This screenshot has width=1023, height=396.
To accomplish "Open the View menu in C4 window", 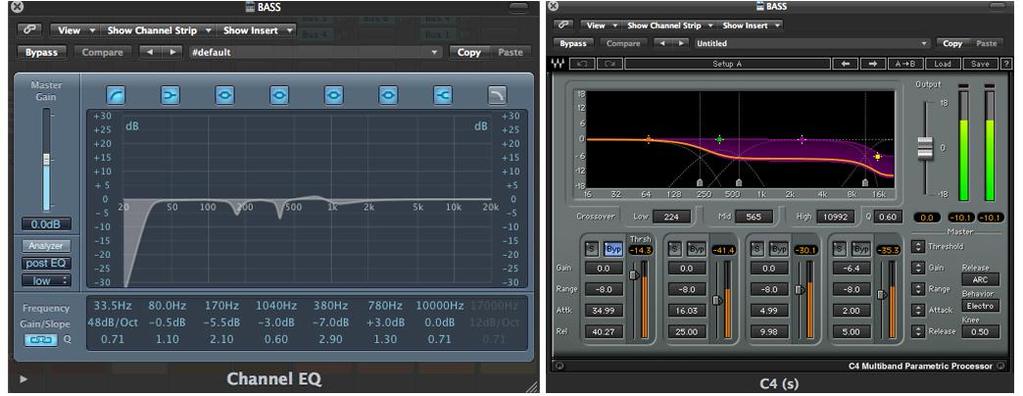I will (x=600, y=25).
